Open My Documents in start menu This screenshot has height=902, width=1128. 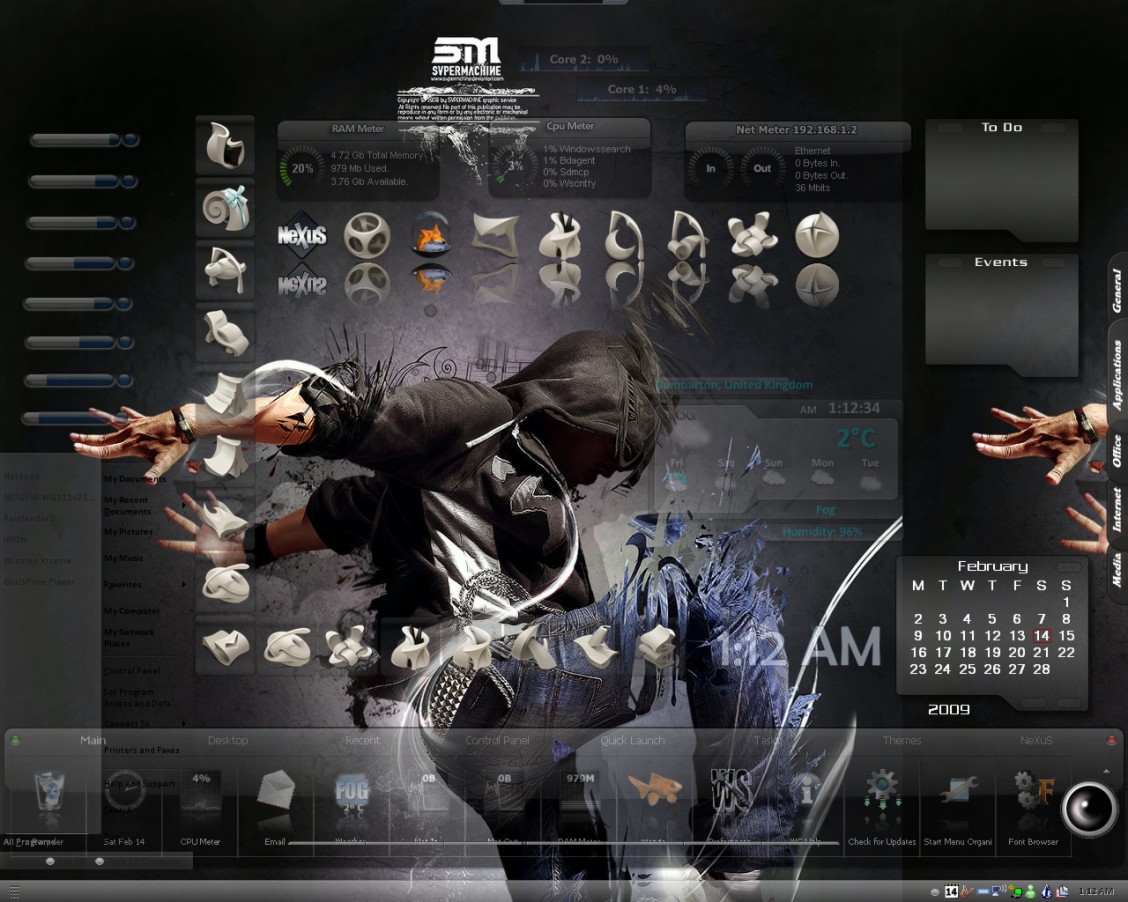[135, 479]
